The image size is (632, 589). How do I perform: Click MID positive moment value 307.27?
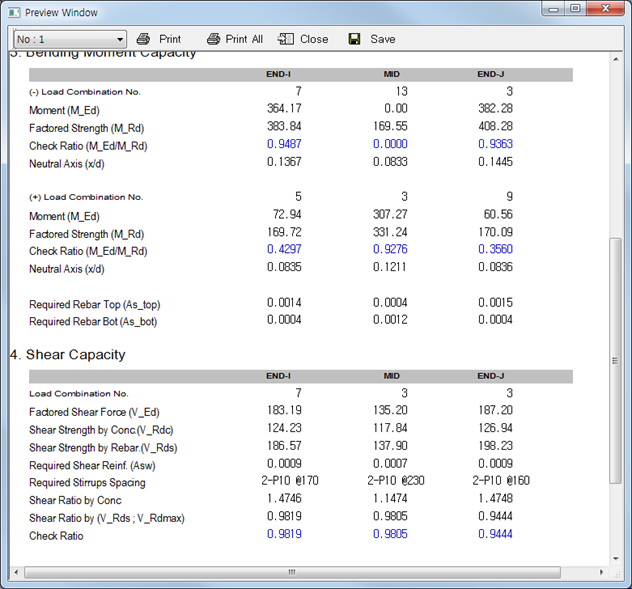coord(390,214)
